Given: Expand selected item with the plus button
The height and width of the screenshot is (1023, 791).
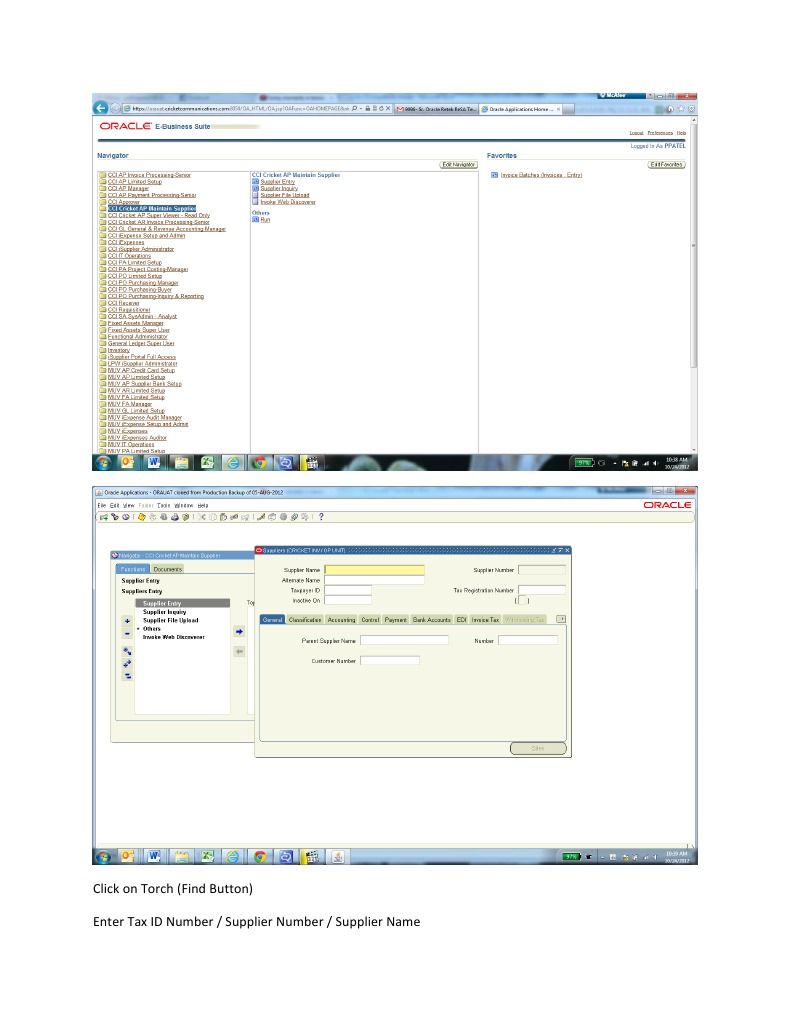Looking at the screenshot, I should (x=127, y=621).
